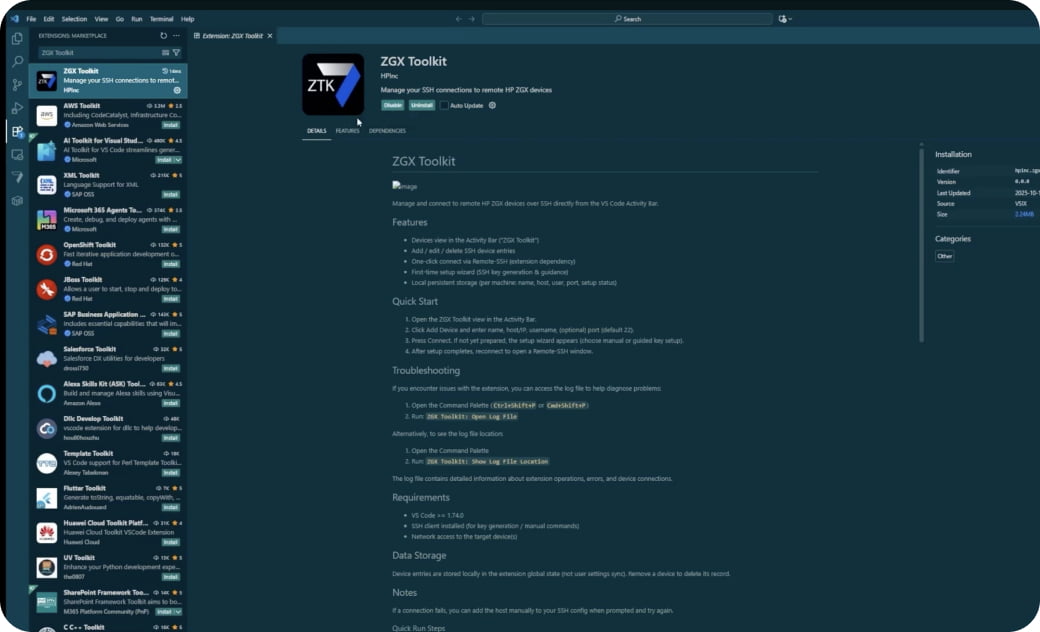Select the Extension: ZGX Toolkit editor tab
The width and height of the screenshot is (1040, 632).
(233, 36)
